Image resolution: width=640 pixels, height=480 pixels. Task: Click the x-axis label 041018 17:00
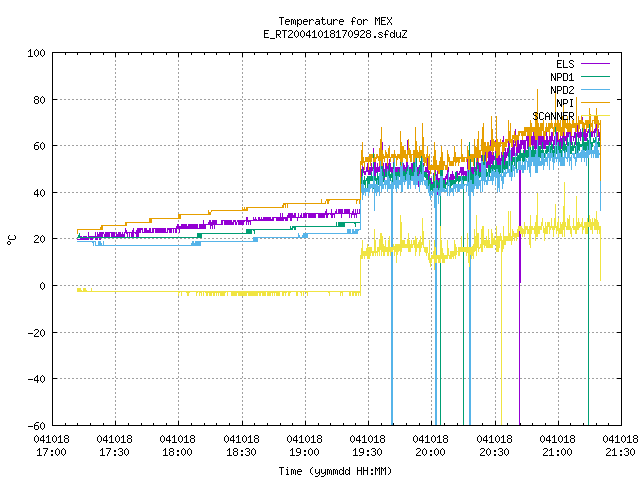(x=51, y=446)
